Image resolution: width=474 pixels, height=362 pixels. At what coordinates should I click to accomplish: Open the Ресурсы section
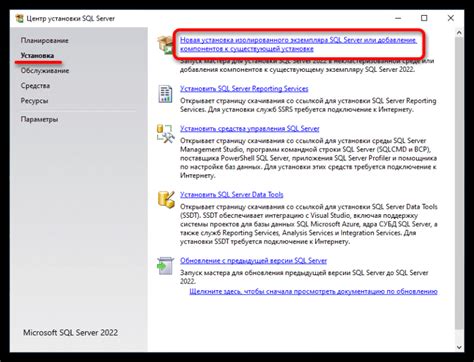coord(34,101)
